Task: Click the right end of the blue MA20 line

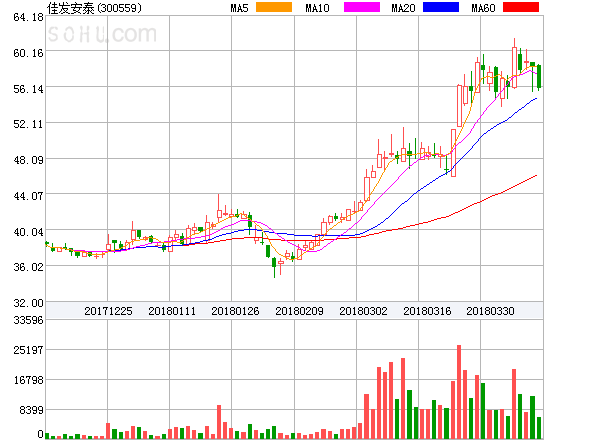Action: click(x=536, y=99)
